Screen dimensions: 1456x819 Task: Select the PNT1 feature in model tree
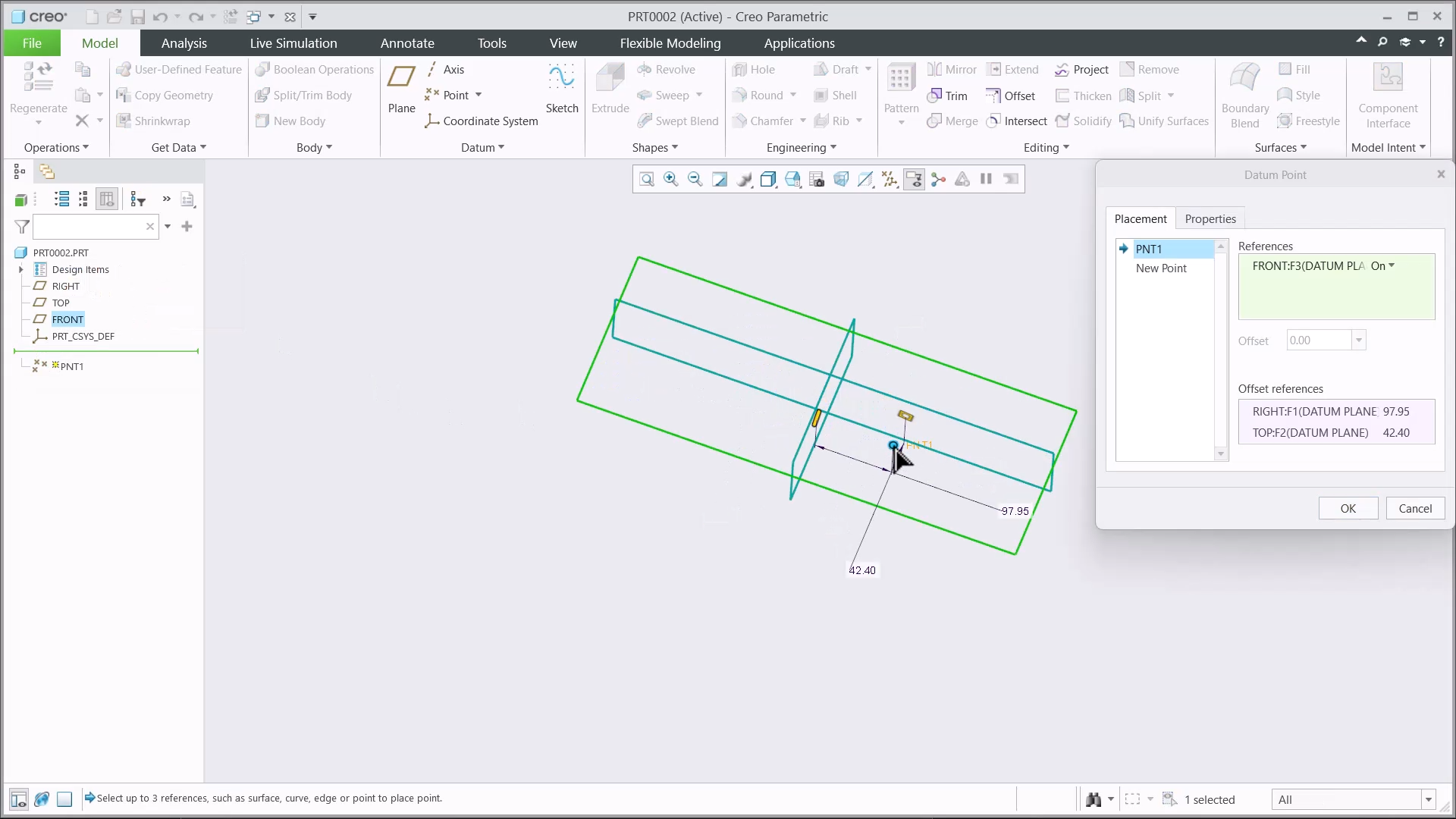click(72, 366)
